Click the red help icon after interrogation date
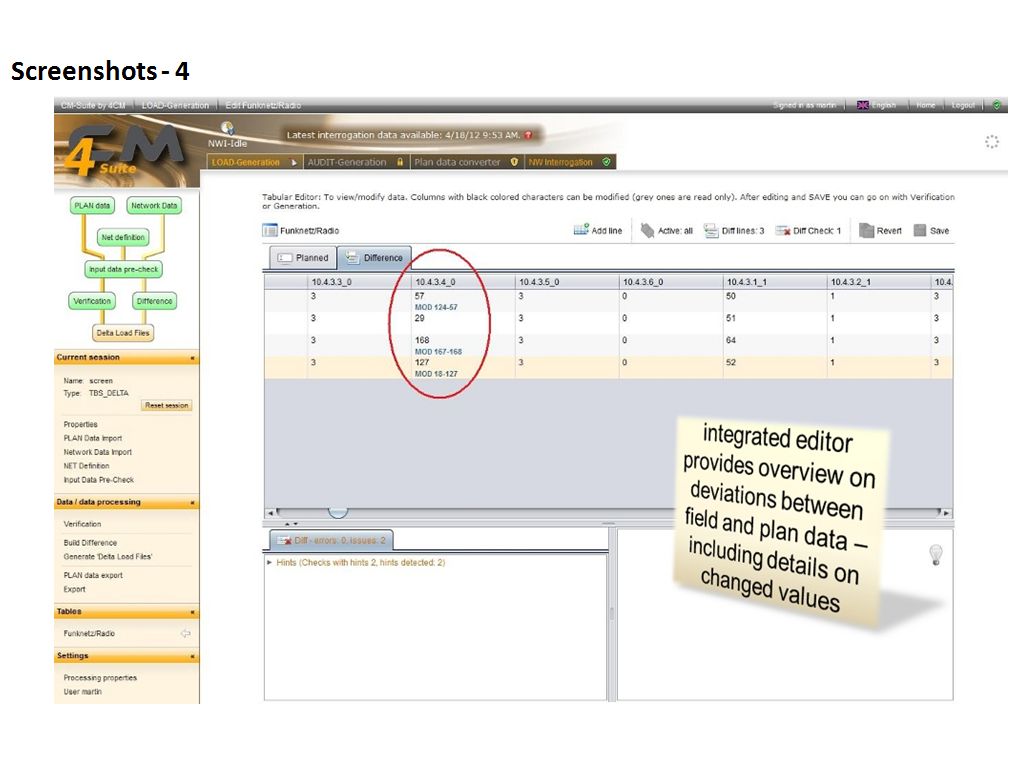 pos(528,135)
